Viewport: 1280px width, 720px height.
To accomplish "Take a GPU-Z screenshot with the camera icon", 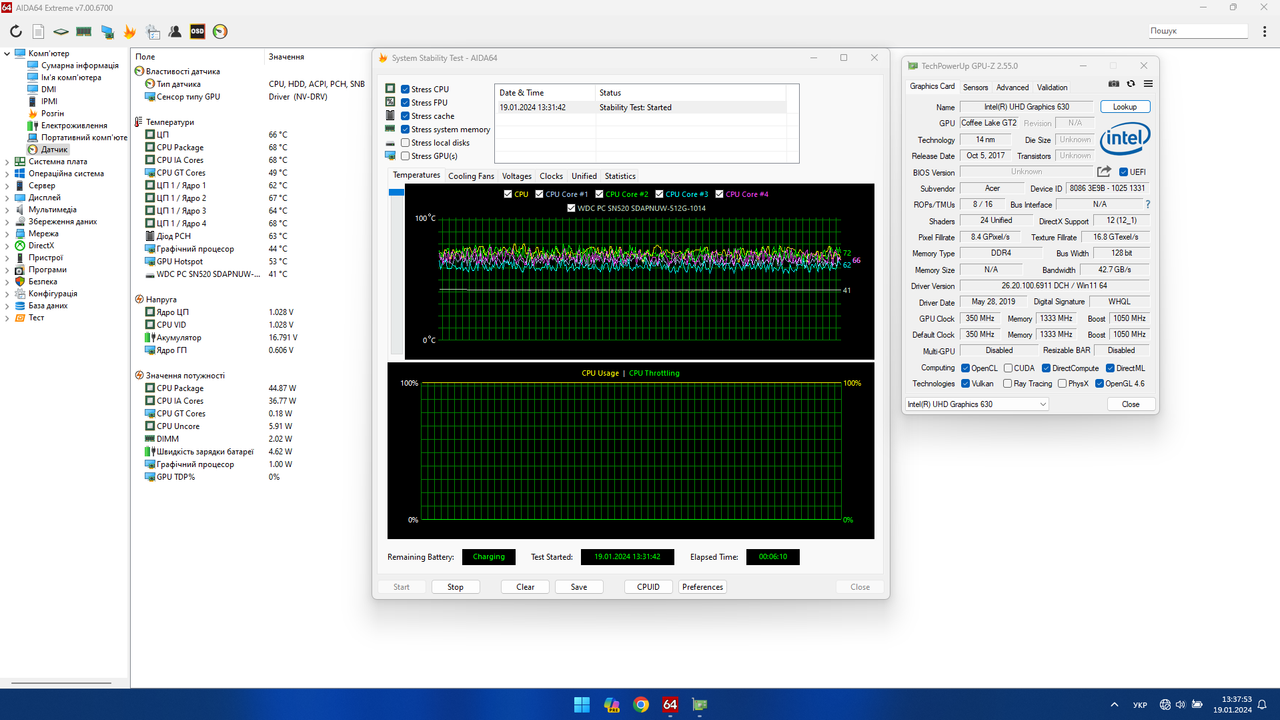I will (1115, 84).
